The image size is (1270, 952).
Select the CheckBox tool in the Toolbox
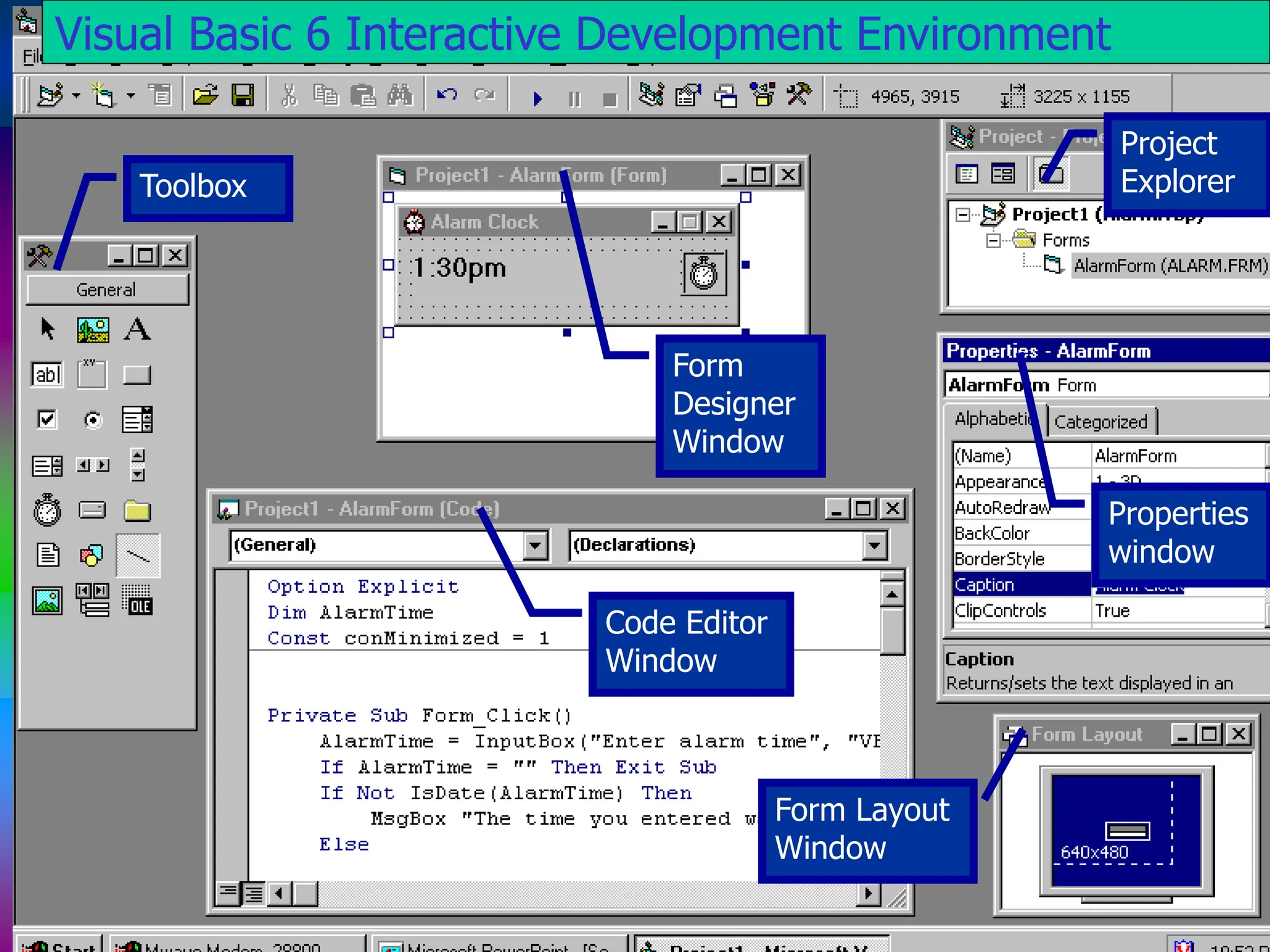(x=47, y=420)
